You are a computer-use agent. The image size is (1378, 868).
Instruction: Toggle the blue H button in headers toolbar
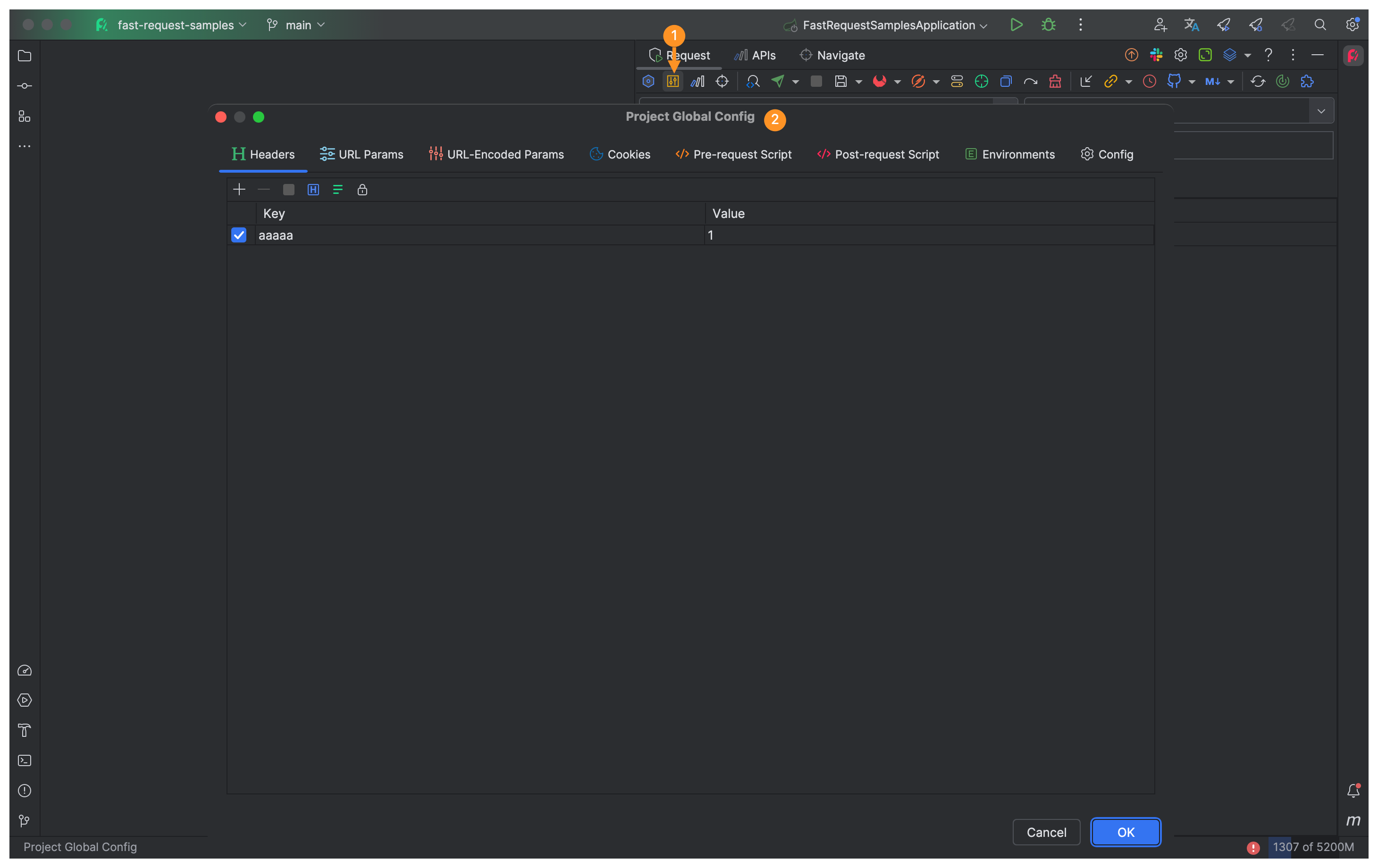[313, 190]
